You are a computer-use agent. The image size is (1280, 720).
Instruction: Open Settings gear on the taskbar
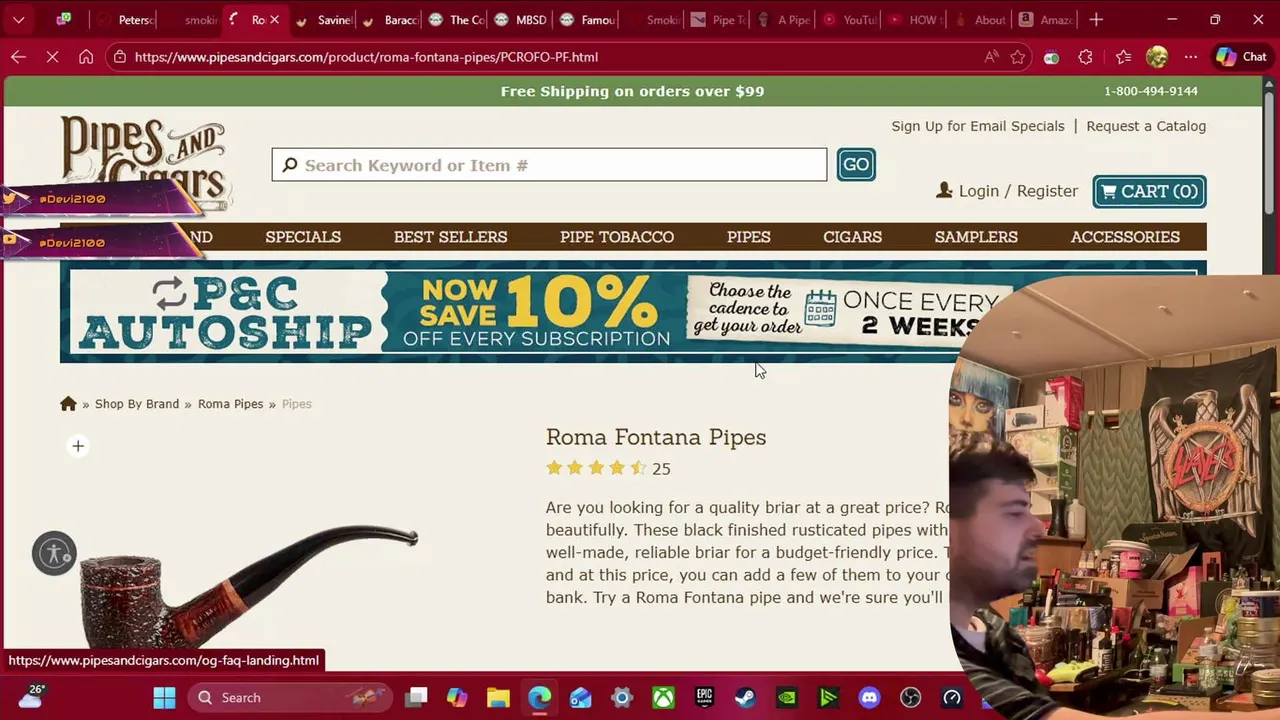click(622, 697)
